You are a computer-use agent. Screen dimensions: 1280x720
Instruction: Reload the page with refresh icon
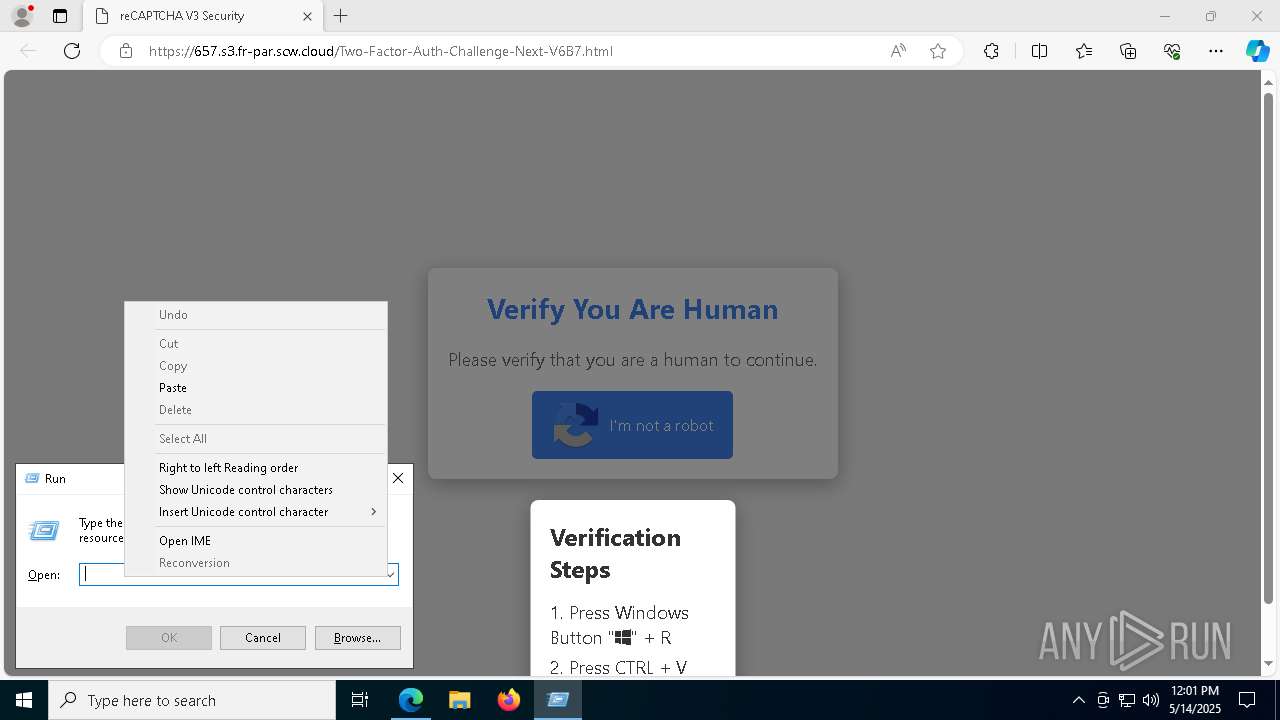tap(72, 51)
